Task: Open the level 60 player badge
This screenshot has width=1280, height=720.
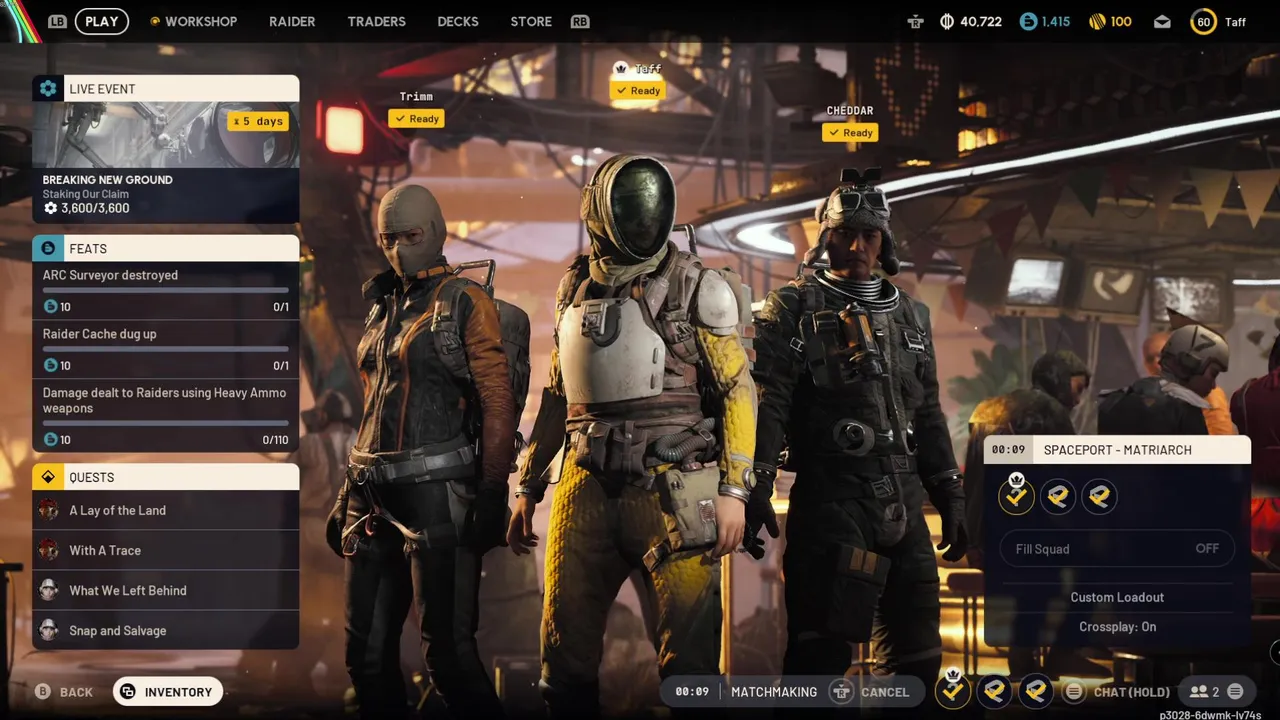Action: click(x=1203, y=21)
